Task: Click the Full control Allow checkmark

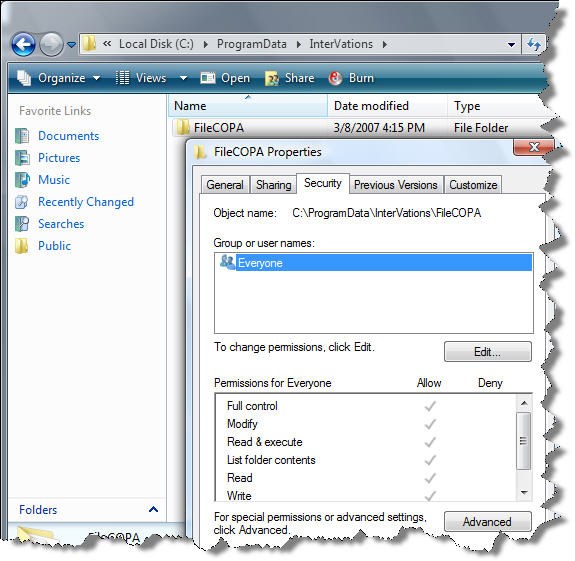Action: [430, 406]
